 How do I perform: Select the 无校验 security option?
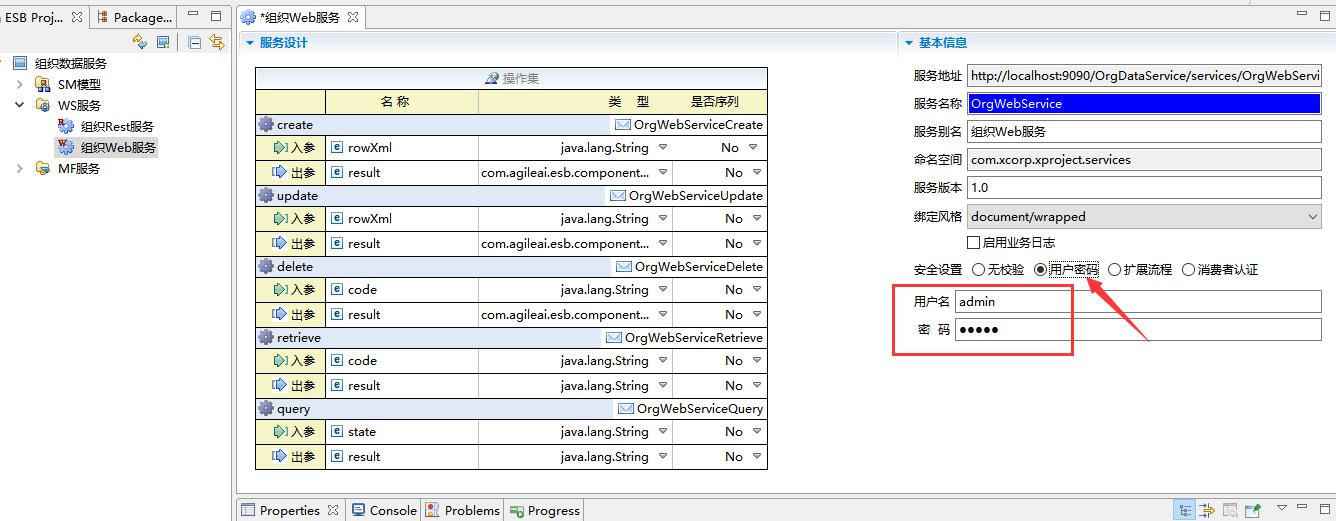[978, 270]
